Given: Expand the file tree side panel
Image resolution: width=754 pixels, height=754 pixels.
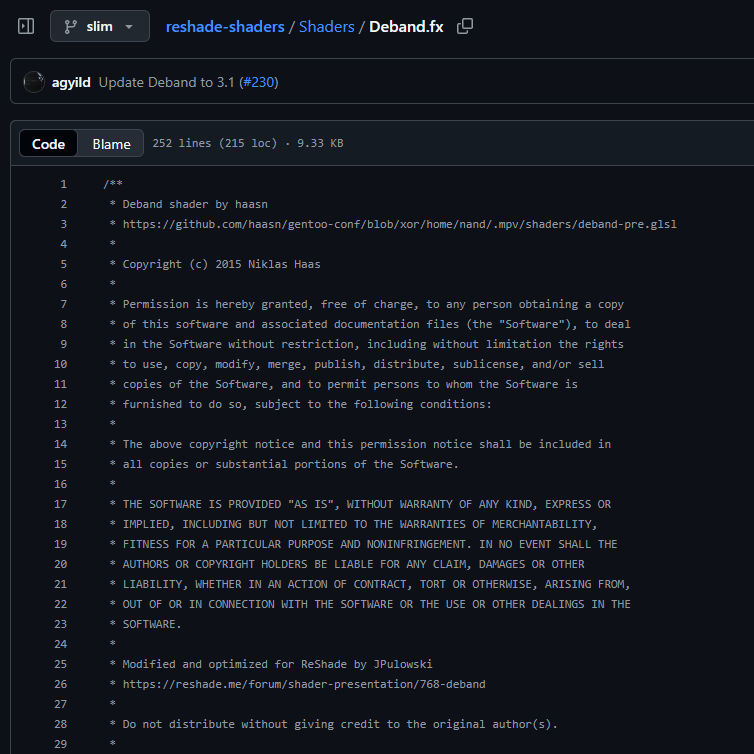Looking at the screenshot, I should click(x=26, y=26).
